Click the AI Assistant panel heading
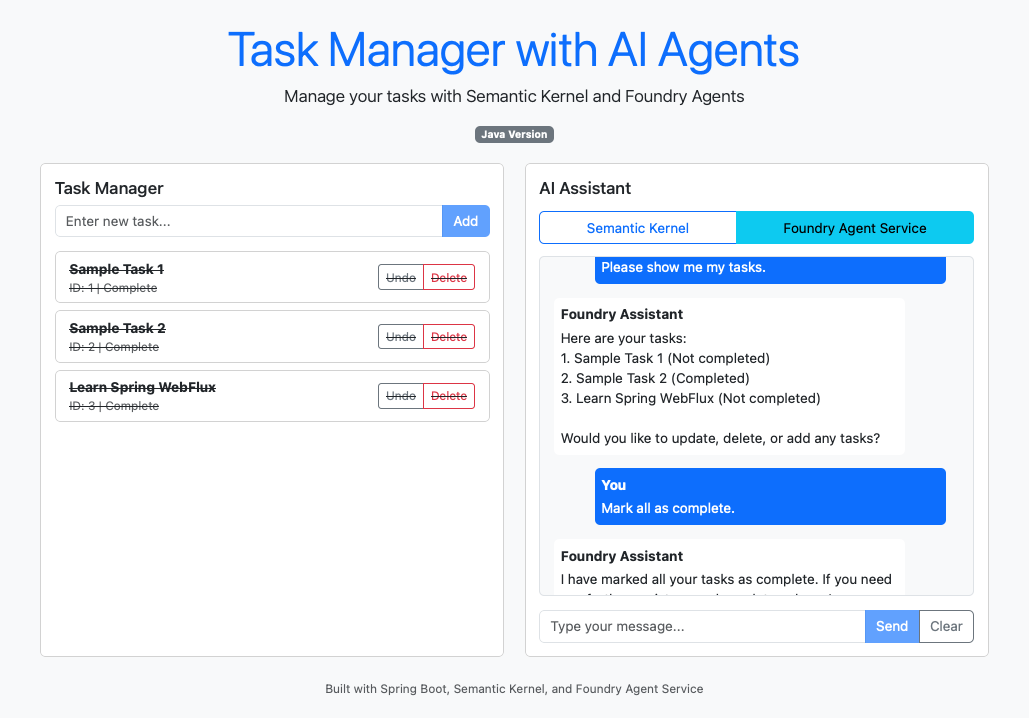Screen dimensions: 1029x718 pos(585,188)
